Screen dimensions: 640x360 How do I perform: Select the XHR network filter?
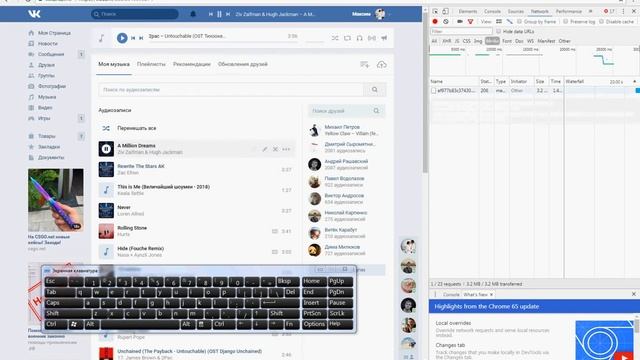(x=447, y=41)
